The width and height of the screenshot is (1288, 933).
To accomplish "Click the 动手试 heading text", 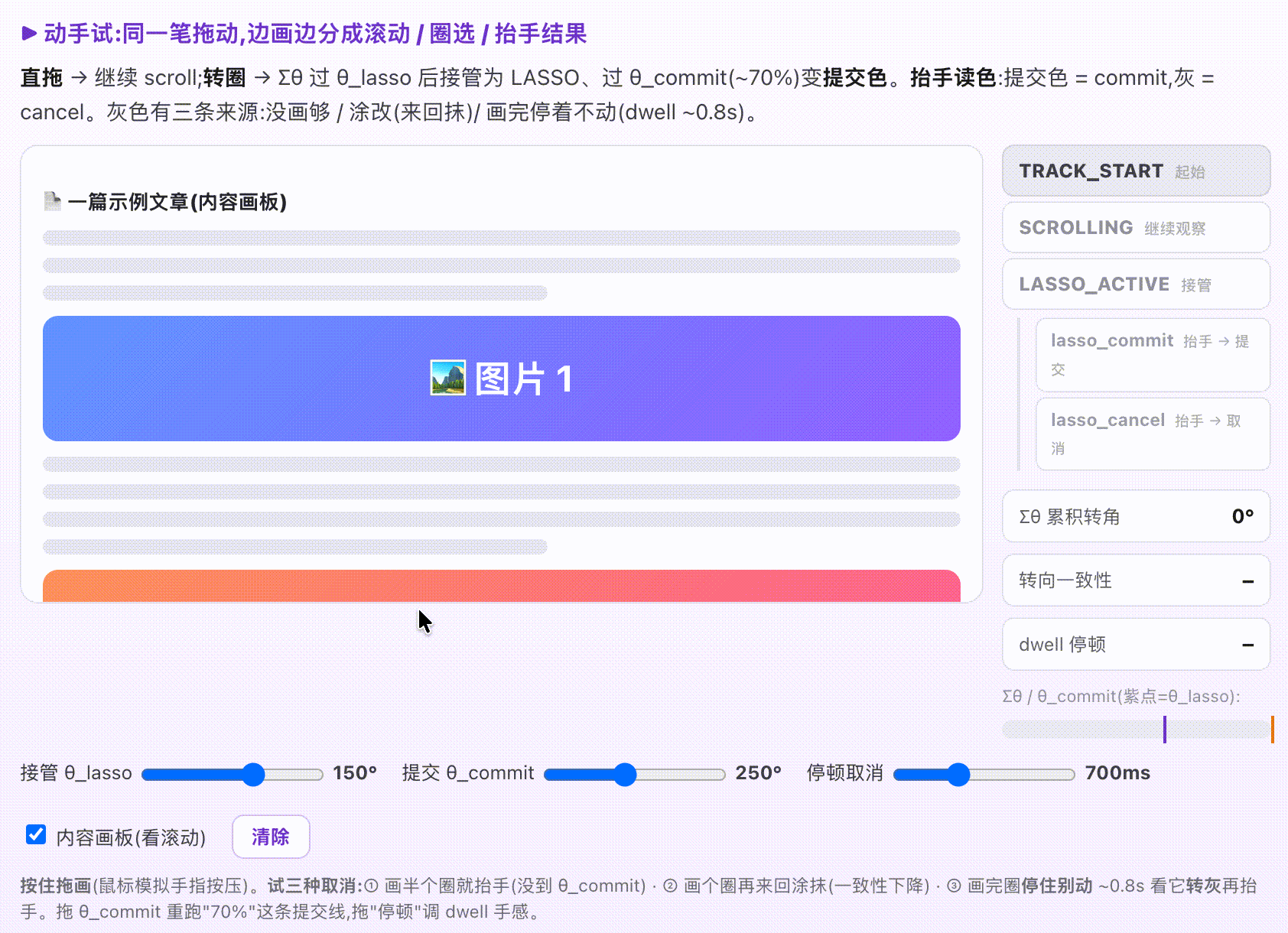I will coord(315,34).
